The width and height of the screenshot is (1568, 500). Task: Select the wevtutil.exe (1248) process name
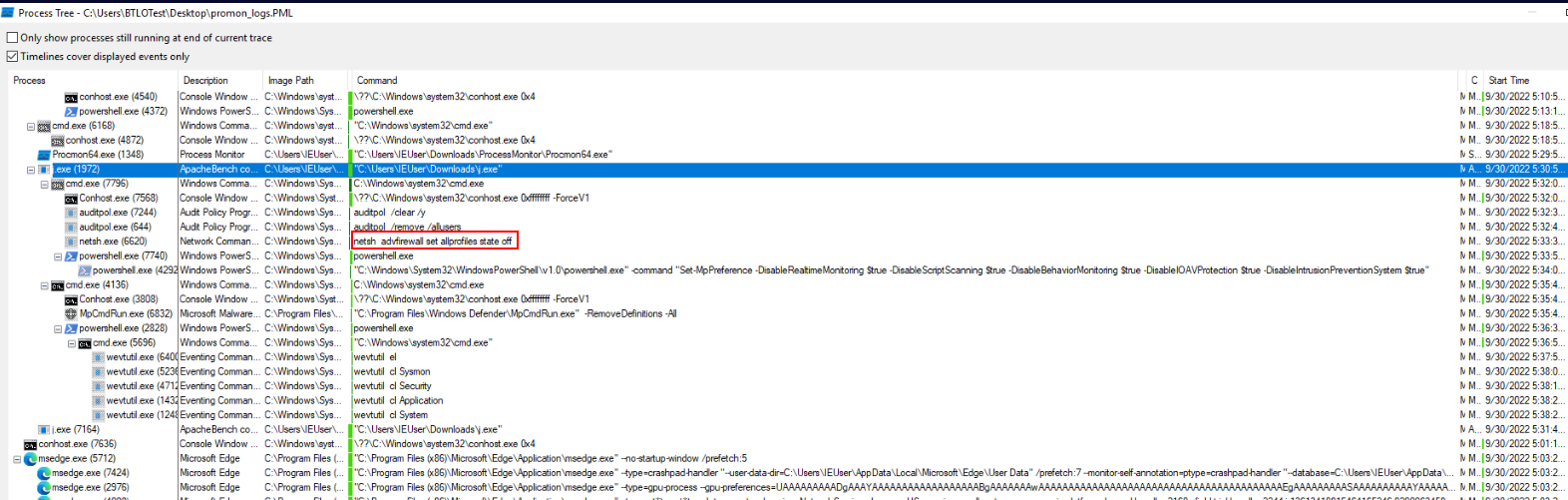(142, 415)
